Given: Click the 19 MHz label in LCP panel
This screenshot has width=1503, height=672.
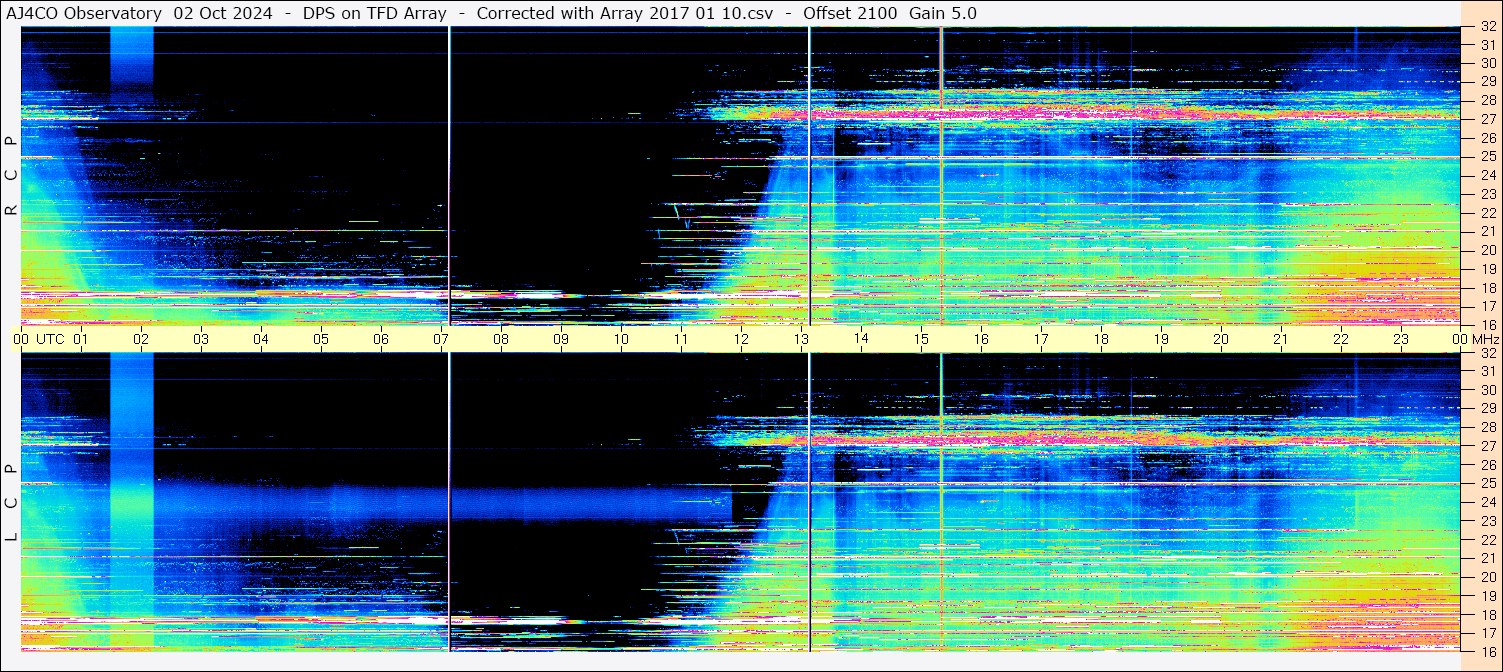Looking at the screenshot, I should tap(1488, 596).
